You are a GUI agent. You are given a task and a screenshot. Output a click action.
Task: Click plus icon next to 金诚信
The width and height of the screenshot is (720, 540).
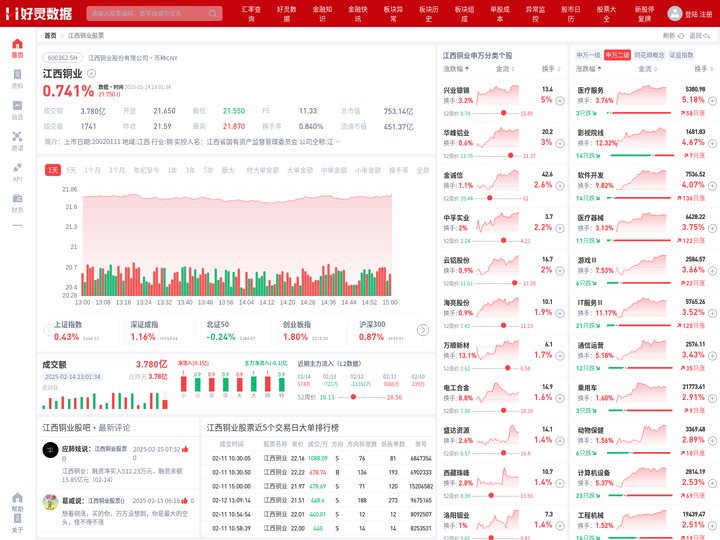click(x=560, y=186)
